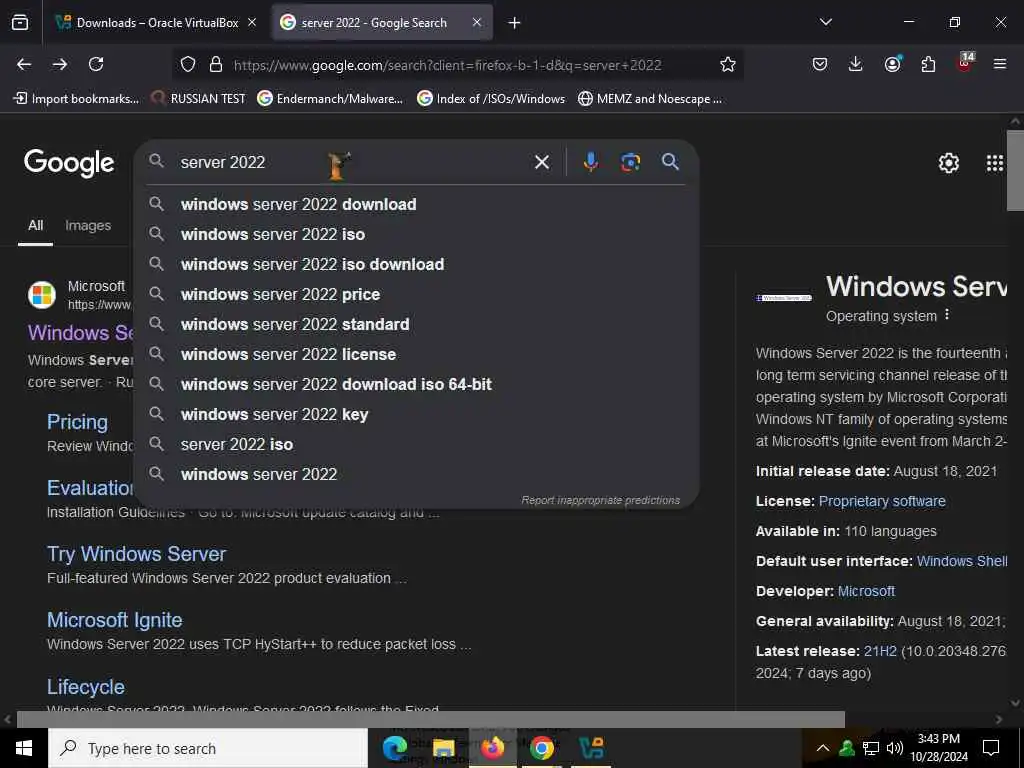Open Firefox downloads panel
The width and height of the screenshot is (1024, 768).
point(856,64)
